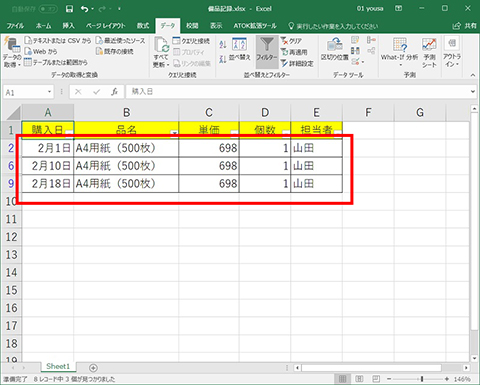Open the Name Box dropdown arrow
This screenshot has width=480, height=385.
click(49, 92)
